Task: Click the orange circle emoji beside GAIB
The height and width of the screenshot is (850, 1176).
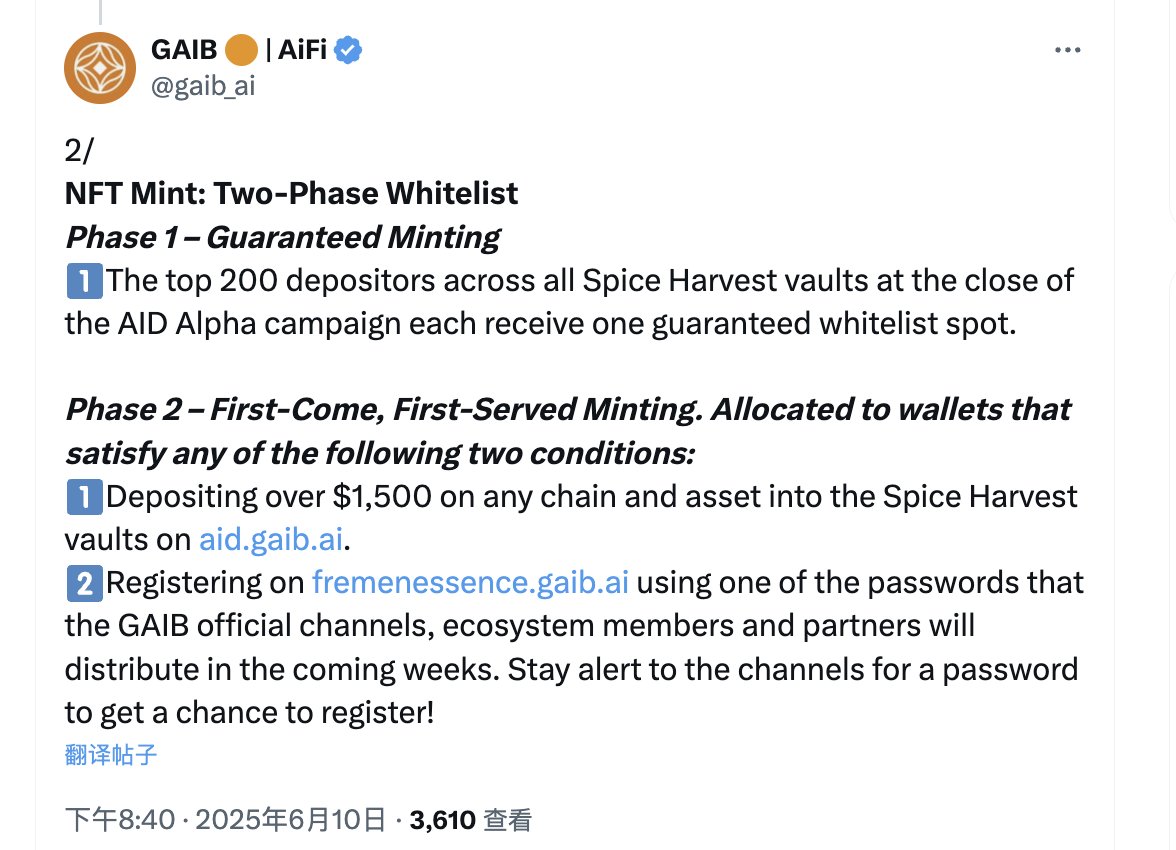Action: pos(242,50)
